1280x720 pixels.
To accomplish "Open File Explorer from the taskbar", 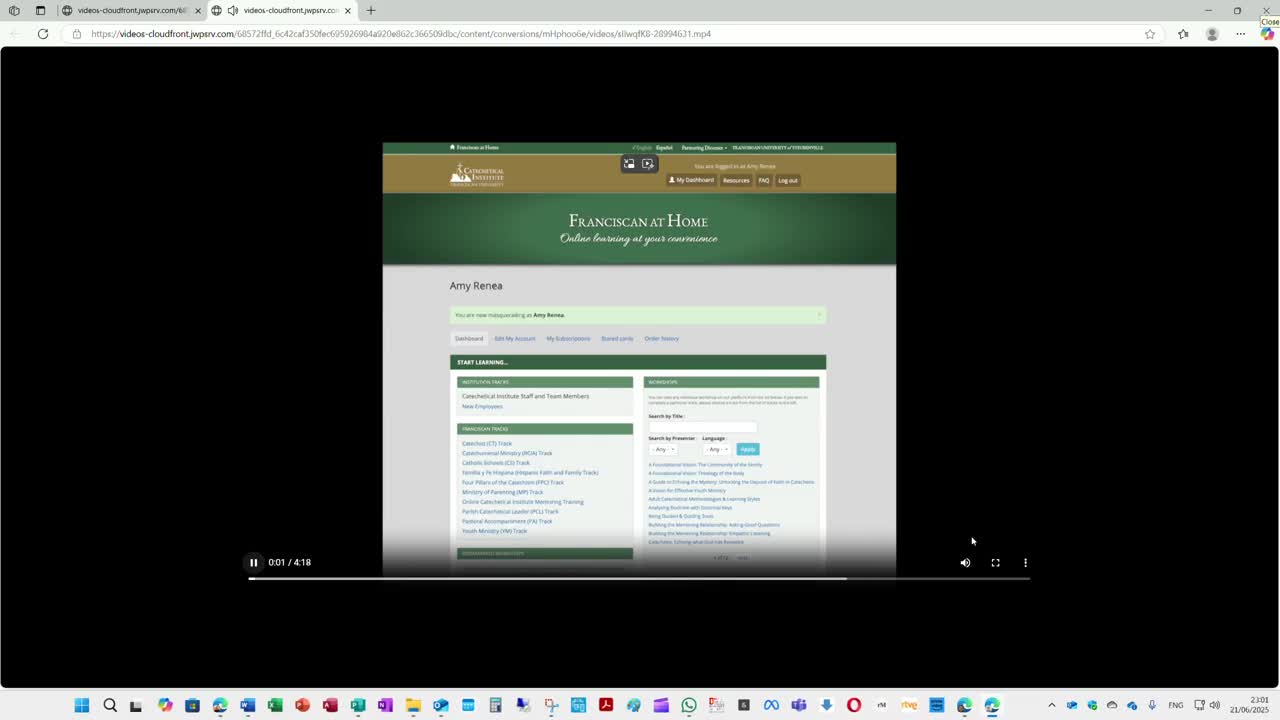I will [413, 705].
